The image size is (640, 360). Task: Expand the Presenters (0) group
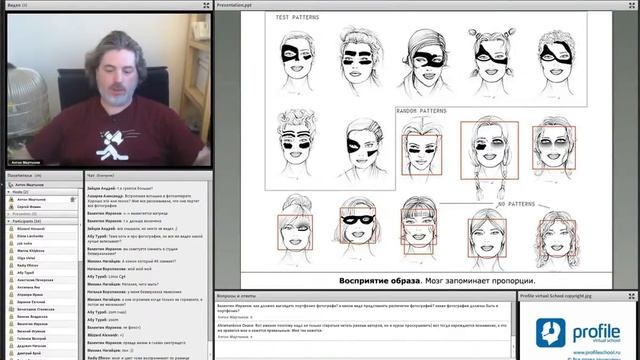[9, 213]
